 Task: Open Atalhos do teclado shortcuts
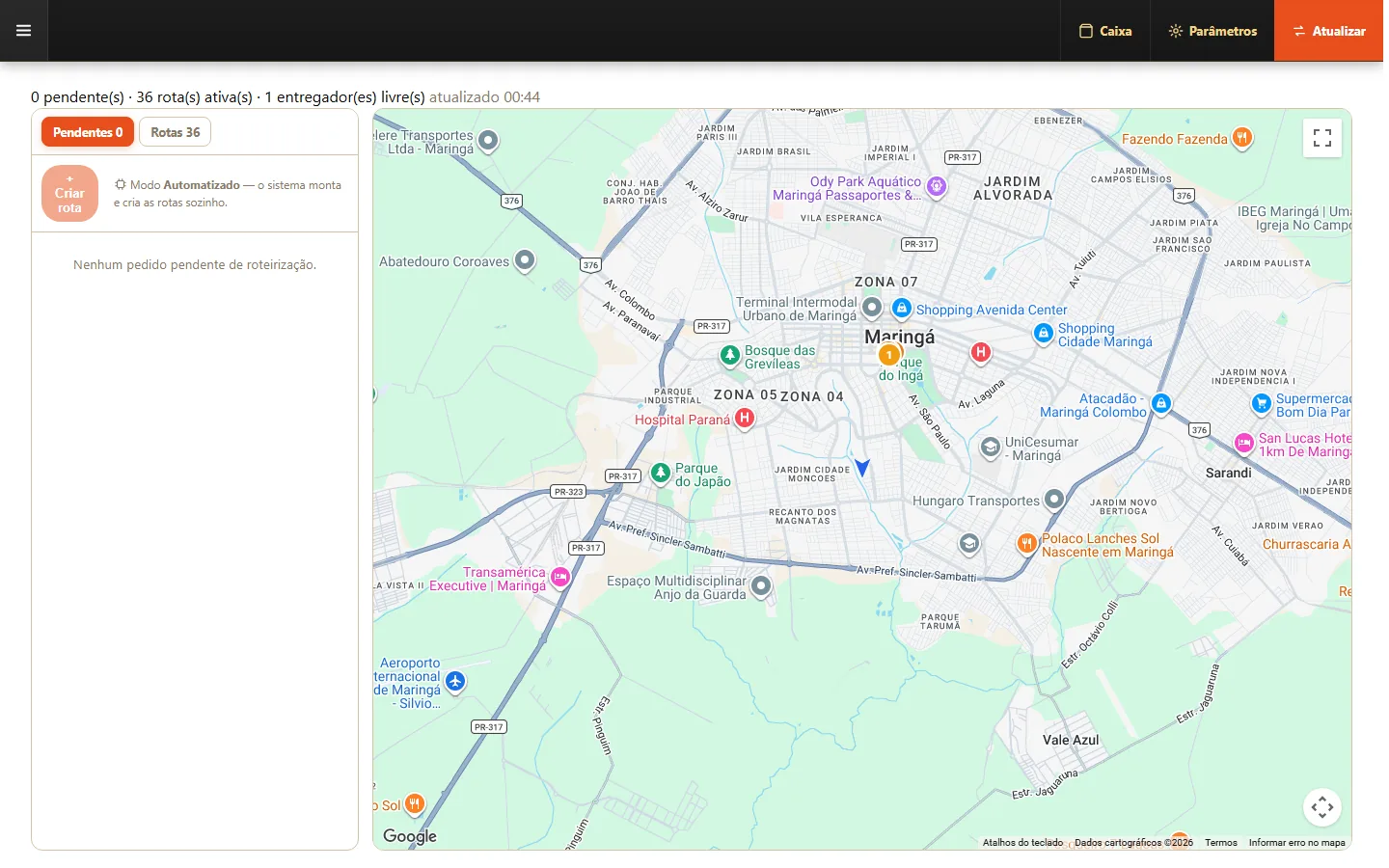(x=1022, y=843)
